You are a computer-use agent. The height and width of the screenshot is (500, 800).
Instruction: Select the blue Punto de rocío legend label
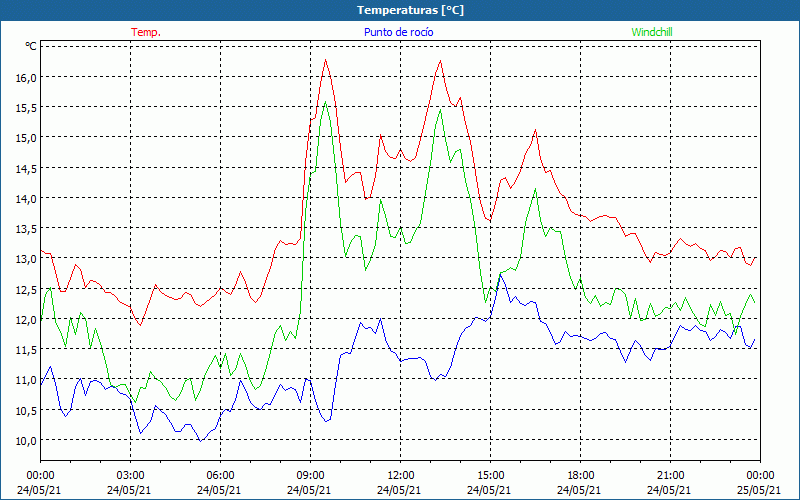(398, 32)
